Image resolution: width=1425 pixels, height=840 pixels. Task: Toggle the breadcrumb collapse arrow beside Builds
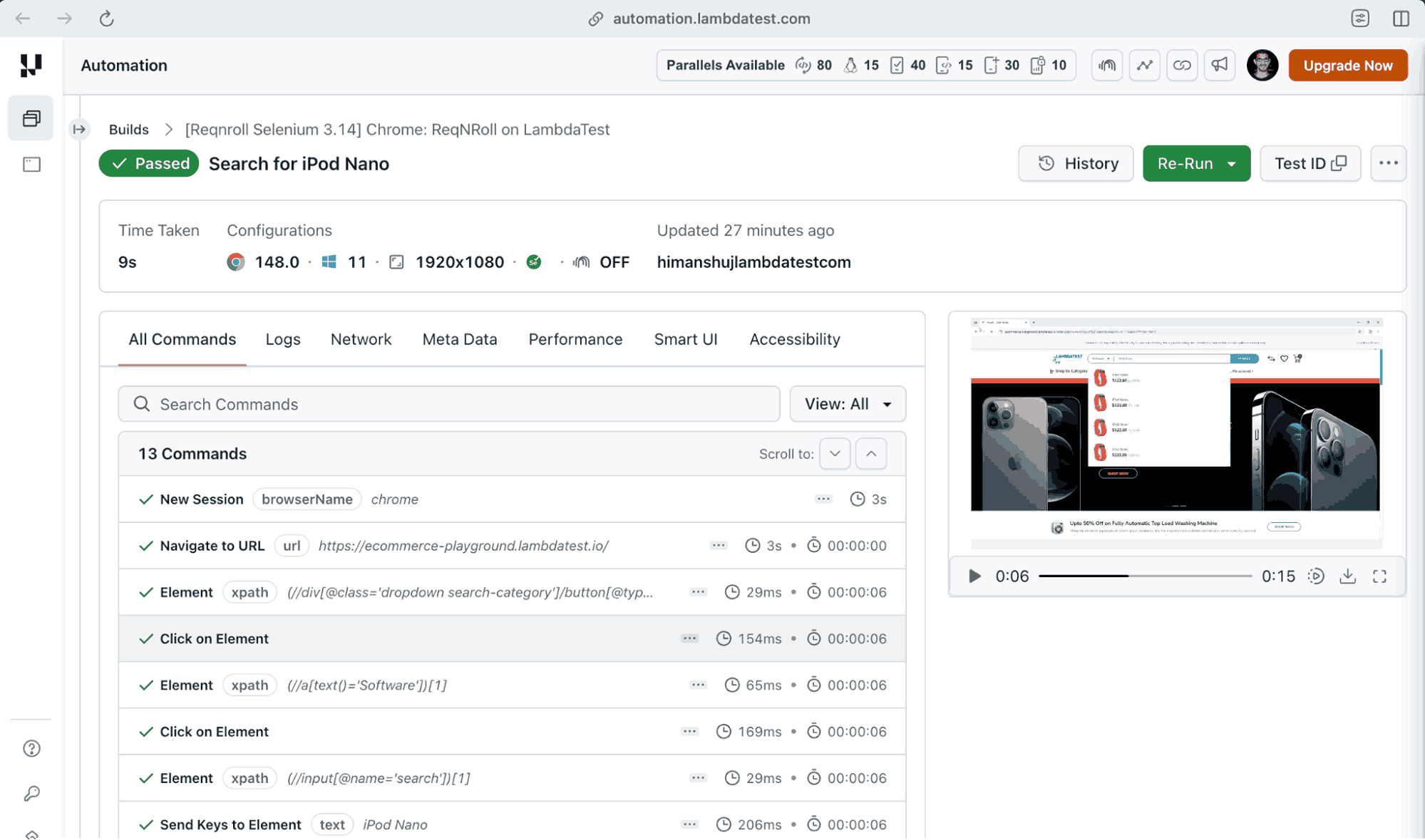(x=79, y=129)
